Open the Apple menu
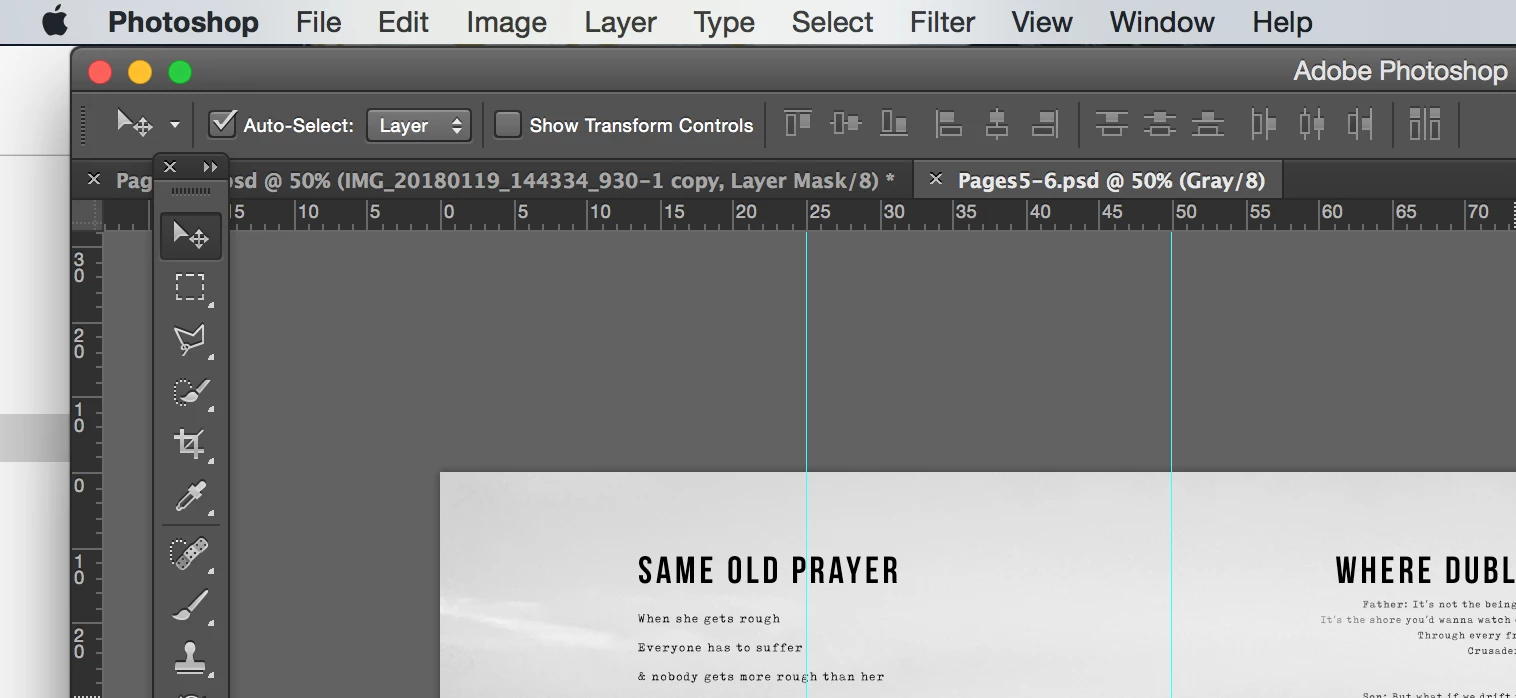The width and height of the screenshot is (1516, 698). click(x=55, y=21)
